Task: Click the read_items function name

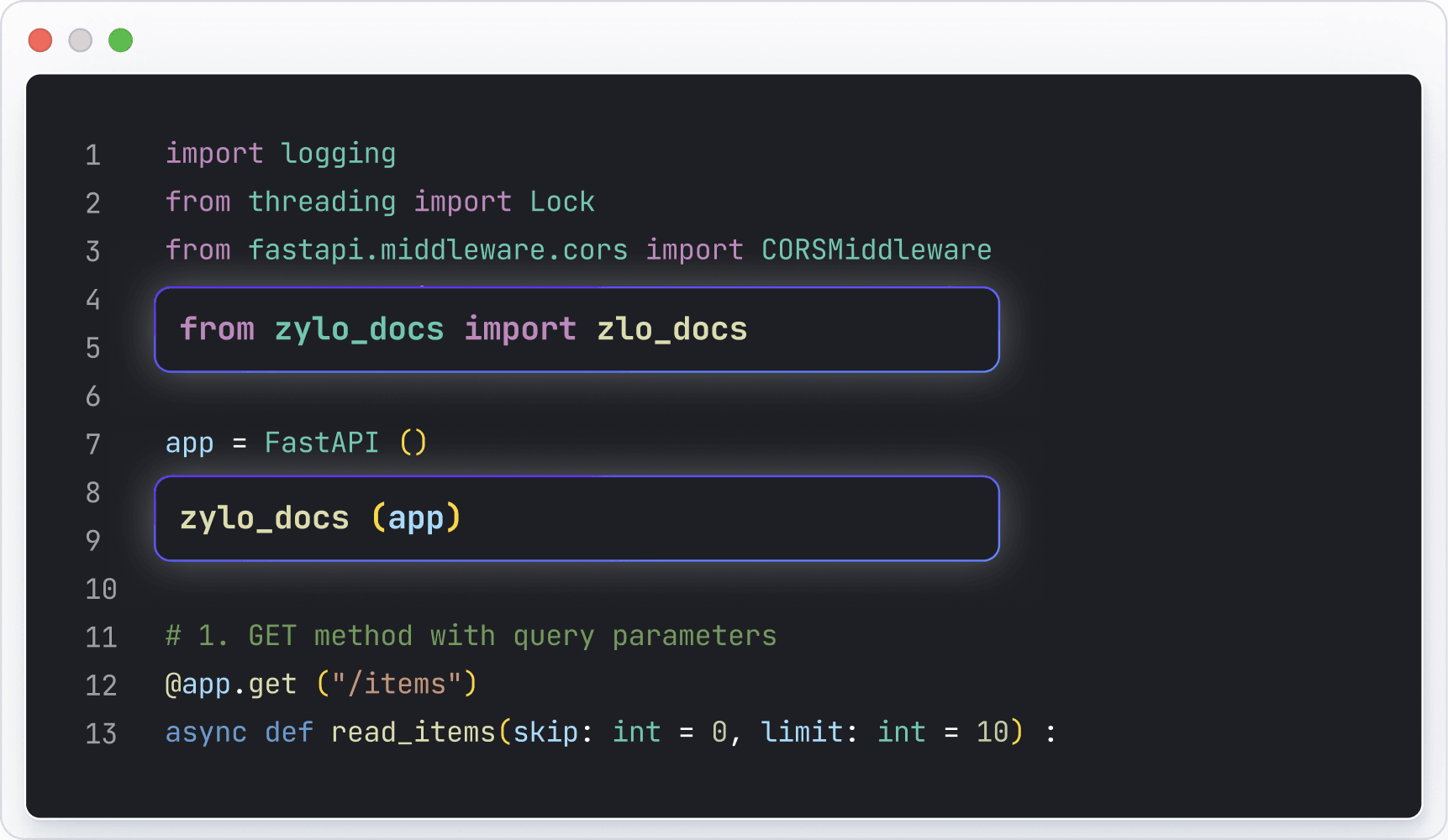Action: 413,732
